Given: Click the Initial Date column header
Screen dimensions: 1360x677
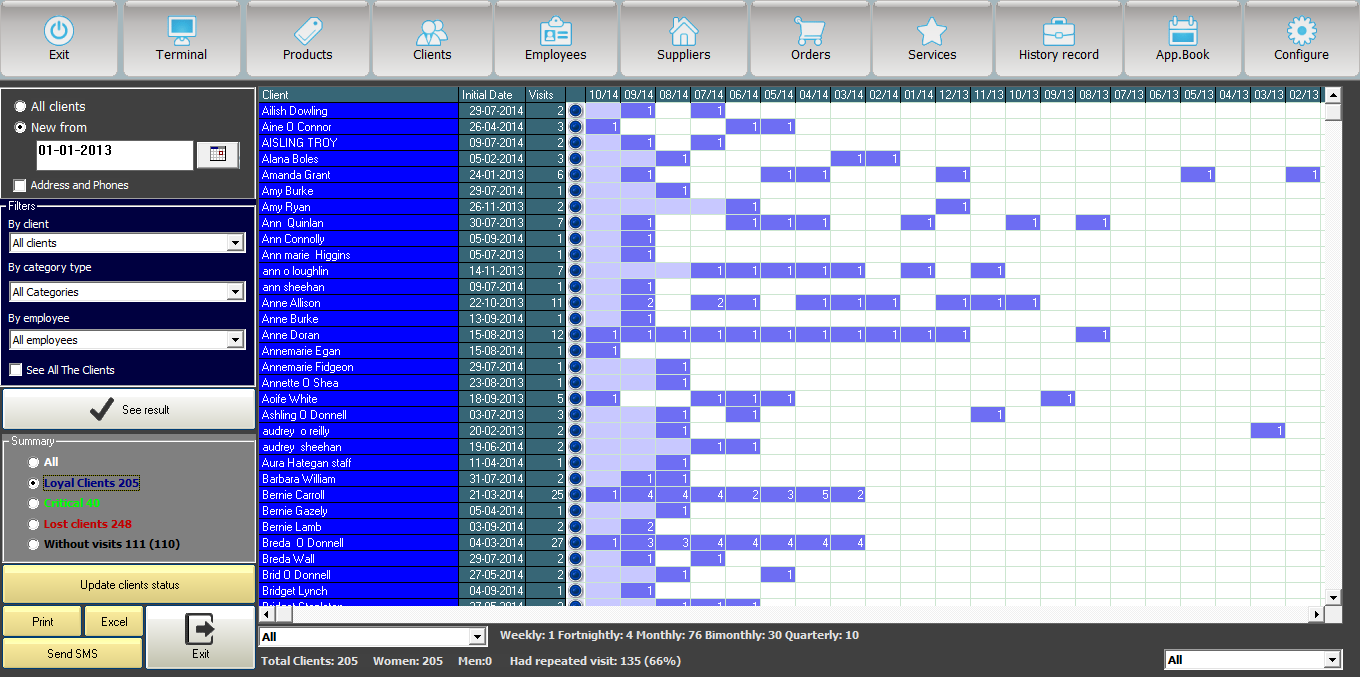Looking at the screenshot, I should click(x=491, y=95).
